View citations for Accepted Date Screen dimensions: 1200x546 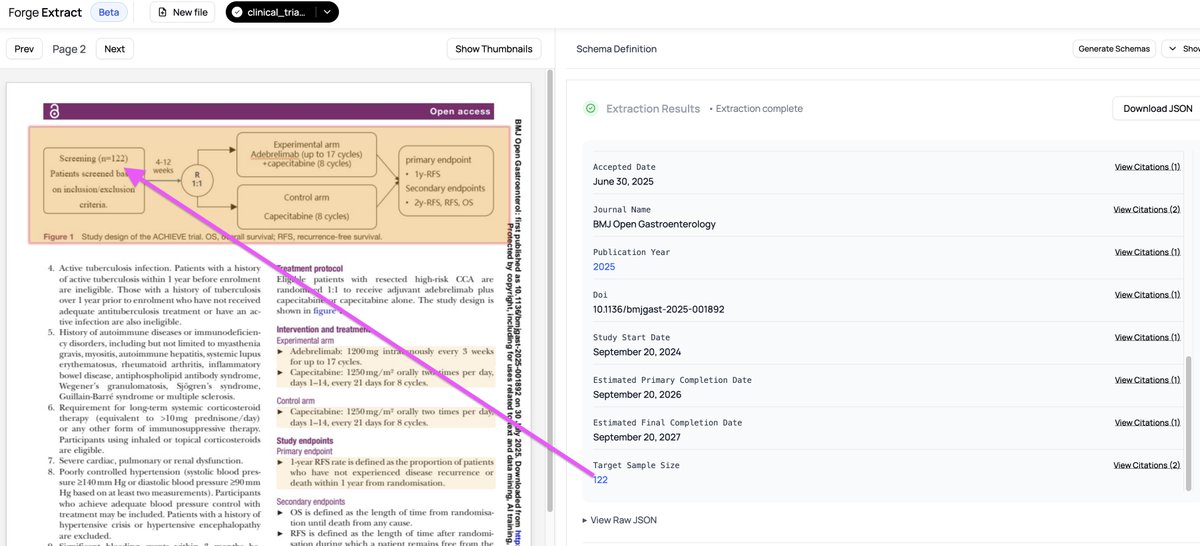pos(1147,167)
